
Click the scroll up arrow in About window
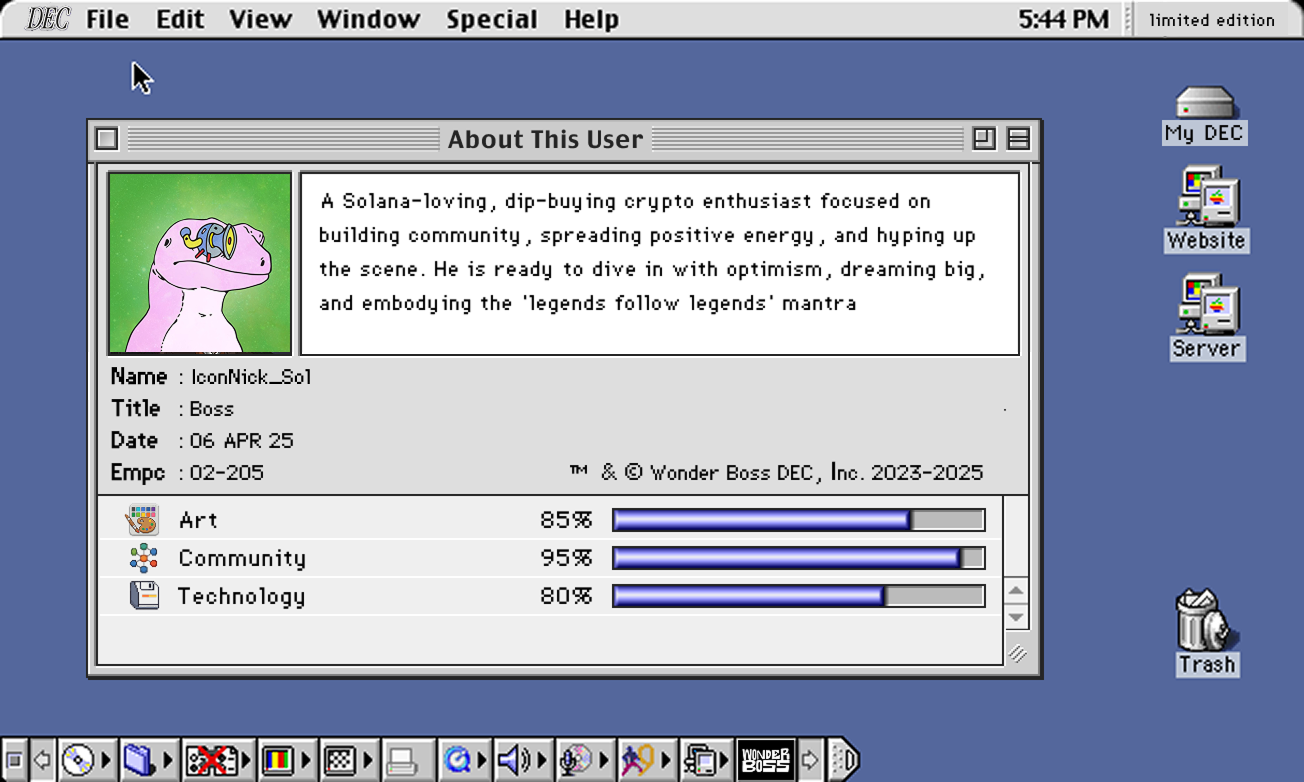(1016, 591)
